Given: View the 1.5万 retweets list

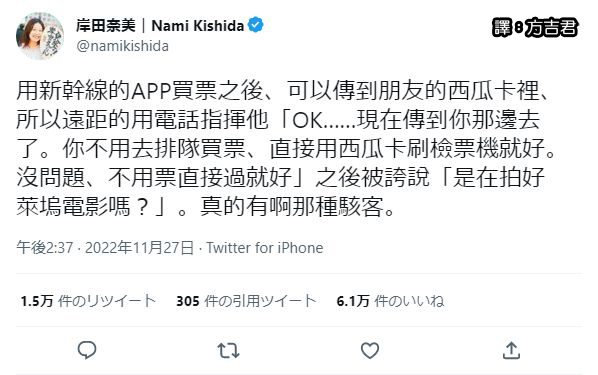Looking at the screenshot, I should (88, 301).
